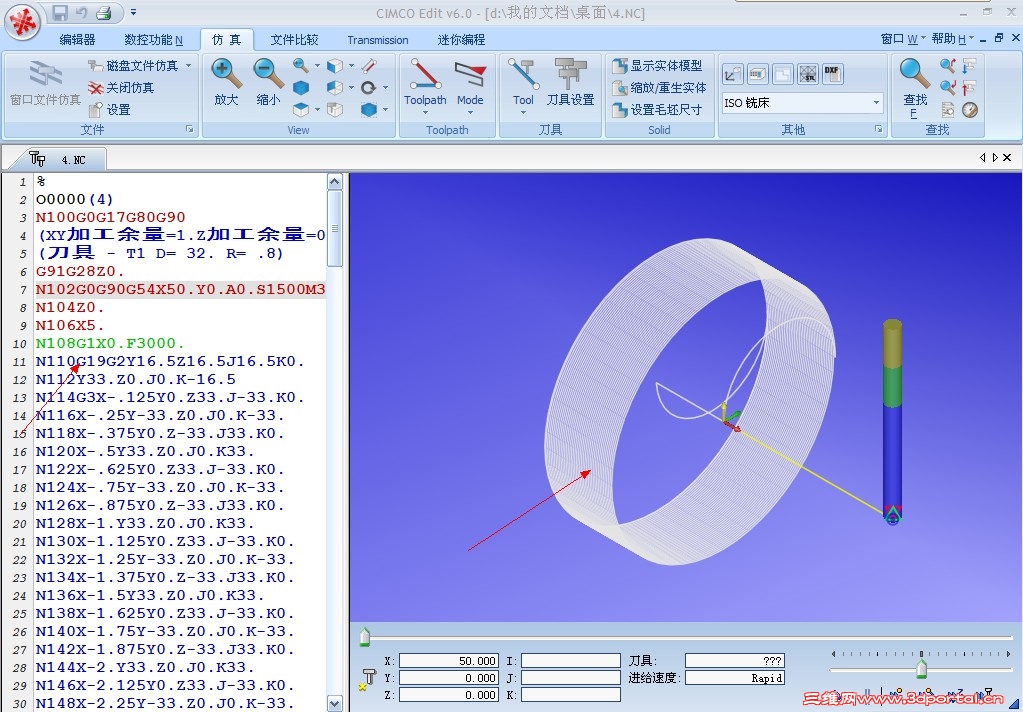The image size is (1023, 712).
Task: Select the solid blue cube view icon
Action: coord(301,87)
